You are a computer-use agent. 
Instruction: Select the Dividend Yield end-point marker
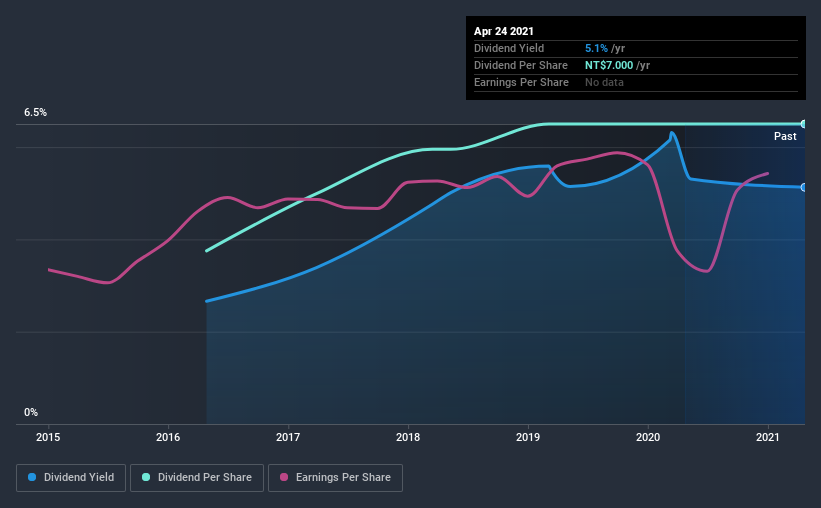coord(803,187)
